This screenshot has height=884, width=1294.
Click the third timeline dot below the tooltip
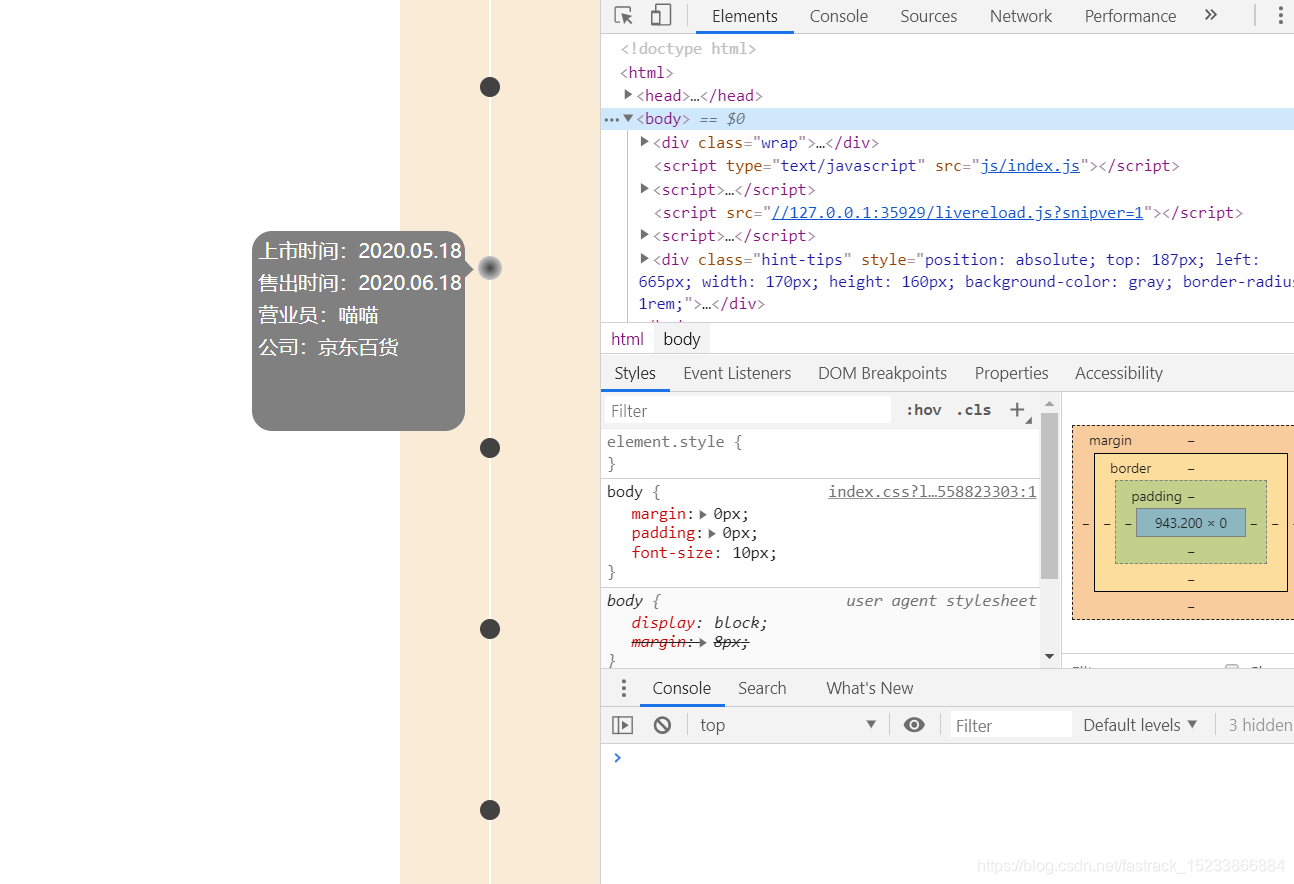[490, 448]
